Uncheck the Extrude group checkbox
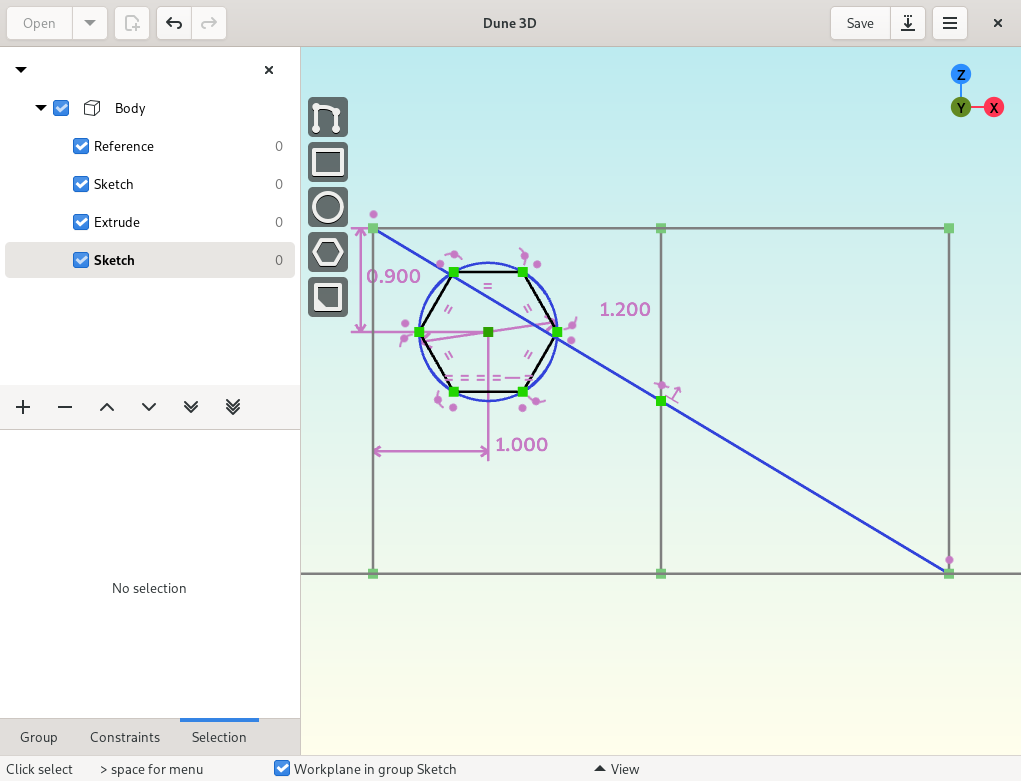Viewport: 1021px width, 781px height. tap(81, 222)
